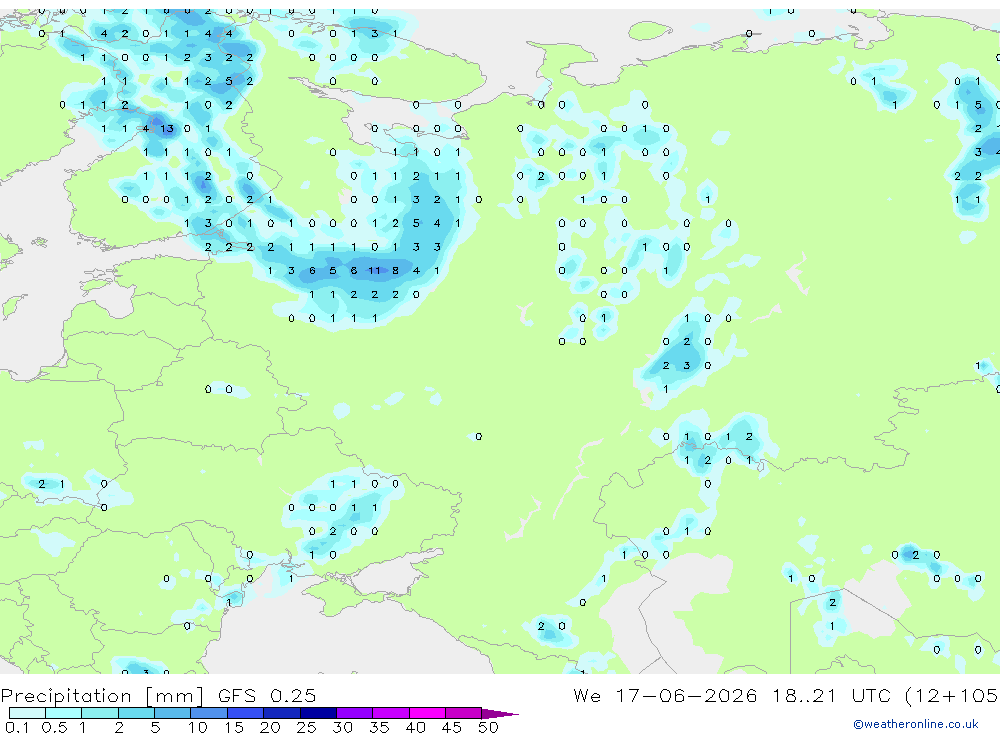Screen dimensions: 1000x733
Task: Click the date '17-06-2026'
Action: (x=686, y=695)
